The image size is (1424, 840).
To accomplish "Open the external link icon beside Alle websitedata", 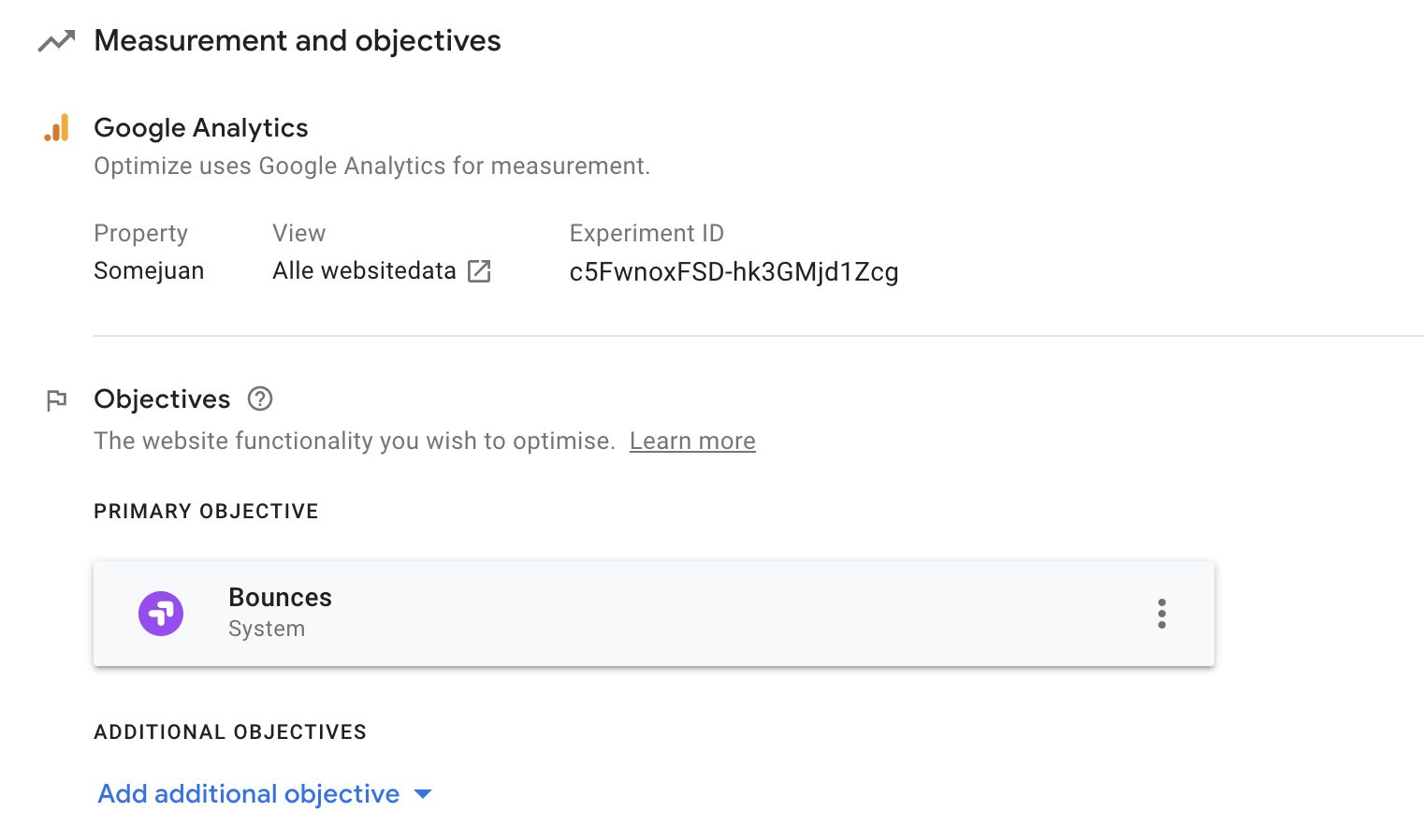I will [479, 271].
